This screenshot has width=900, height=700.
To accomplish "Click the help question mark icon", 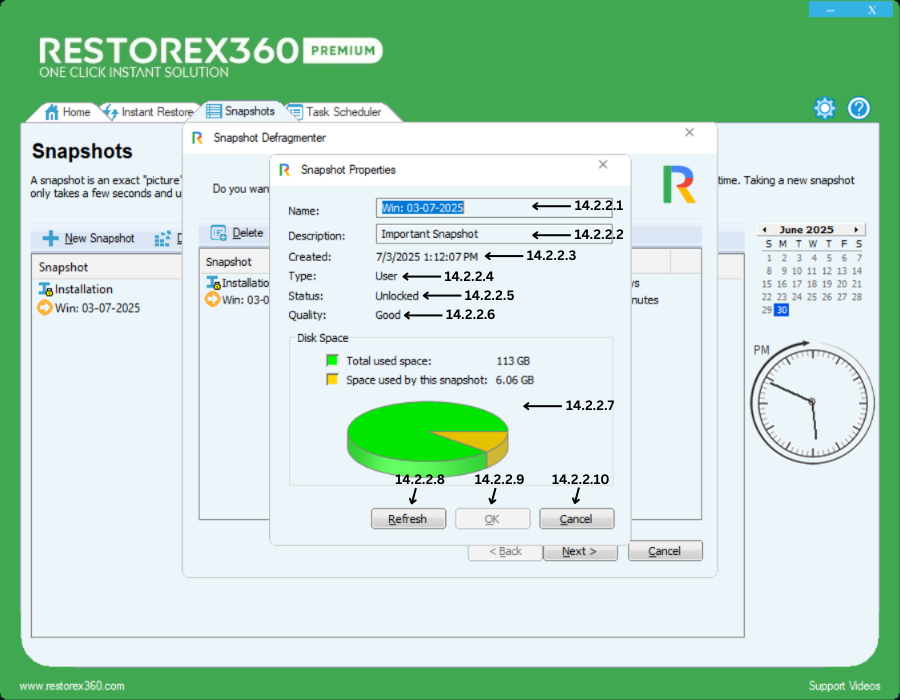I will click(x=859, y=108).
